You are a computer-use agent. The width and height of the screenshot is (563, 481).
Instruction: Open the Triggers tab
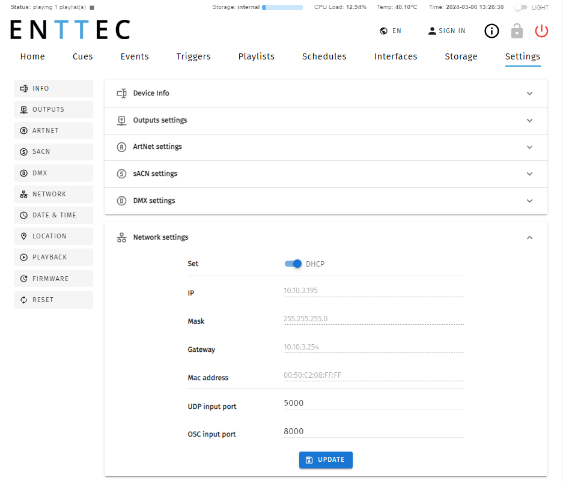tap(193, 57)
